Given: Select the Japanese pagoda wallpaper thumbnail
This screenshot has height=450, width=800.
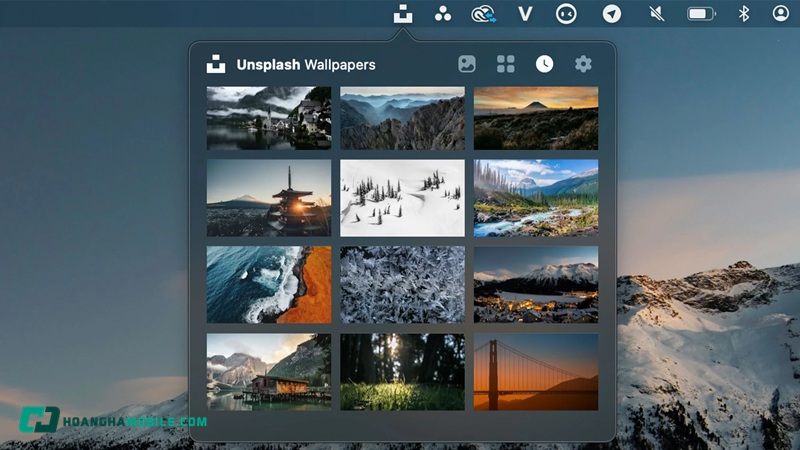Looking at the screenshot, I should click(268, 198).
